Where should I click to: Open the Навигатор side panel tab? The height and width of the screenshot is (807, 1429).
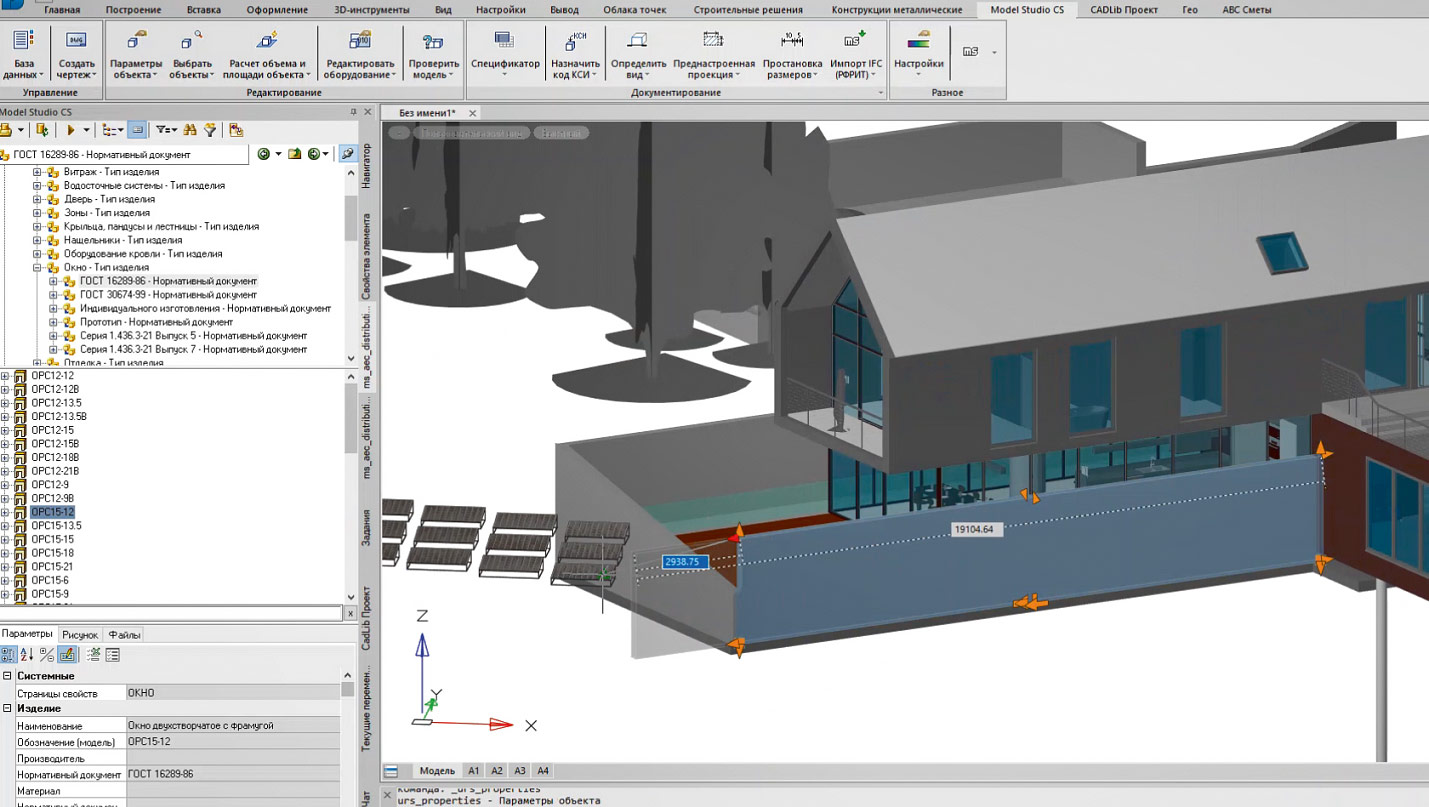pos(366,166)
